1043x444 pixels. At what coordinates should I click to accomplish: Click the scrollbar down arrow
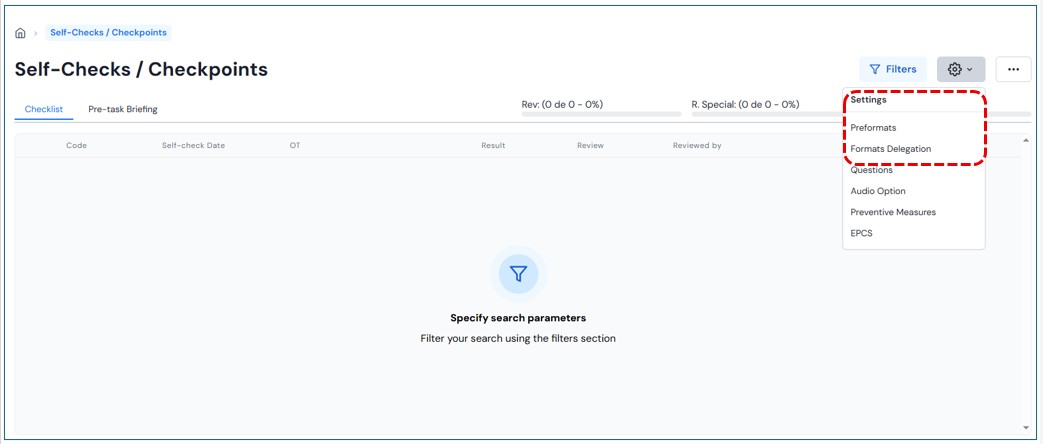point(1025,427)
